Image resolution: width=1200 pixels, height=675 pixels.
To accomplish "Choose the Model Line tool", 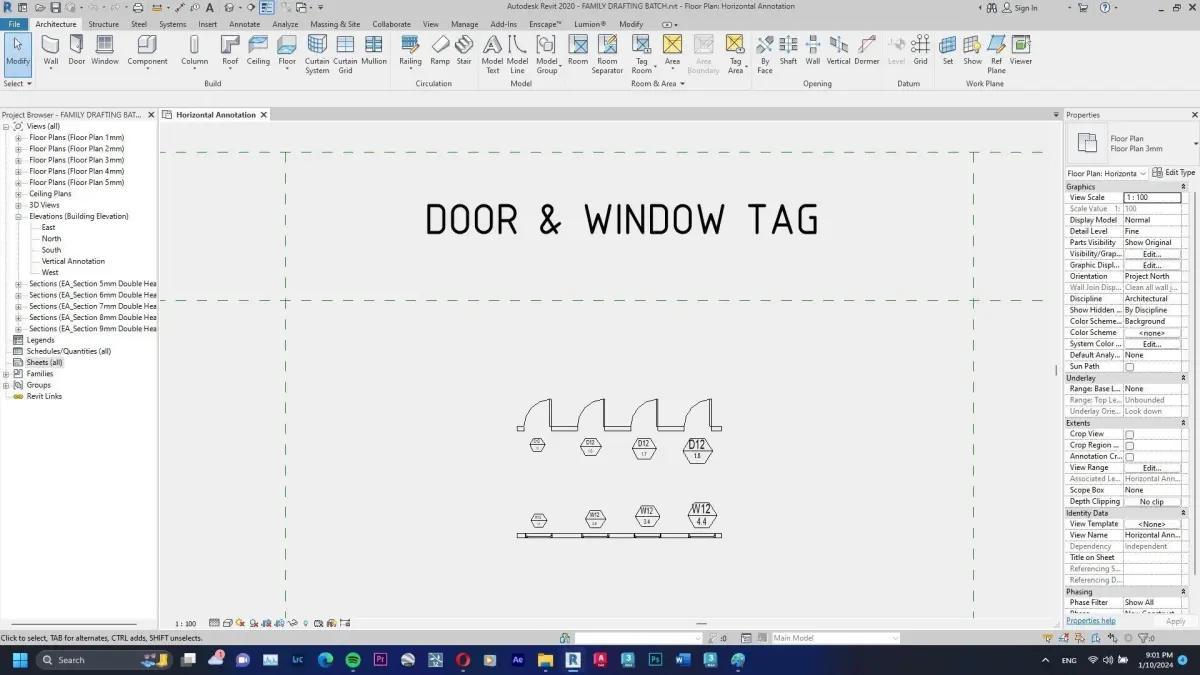I will (517, 54).
